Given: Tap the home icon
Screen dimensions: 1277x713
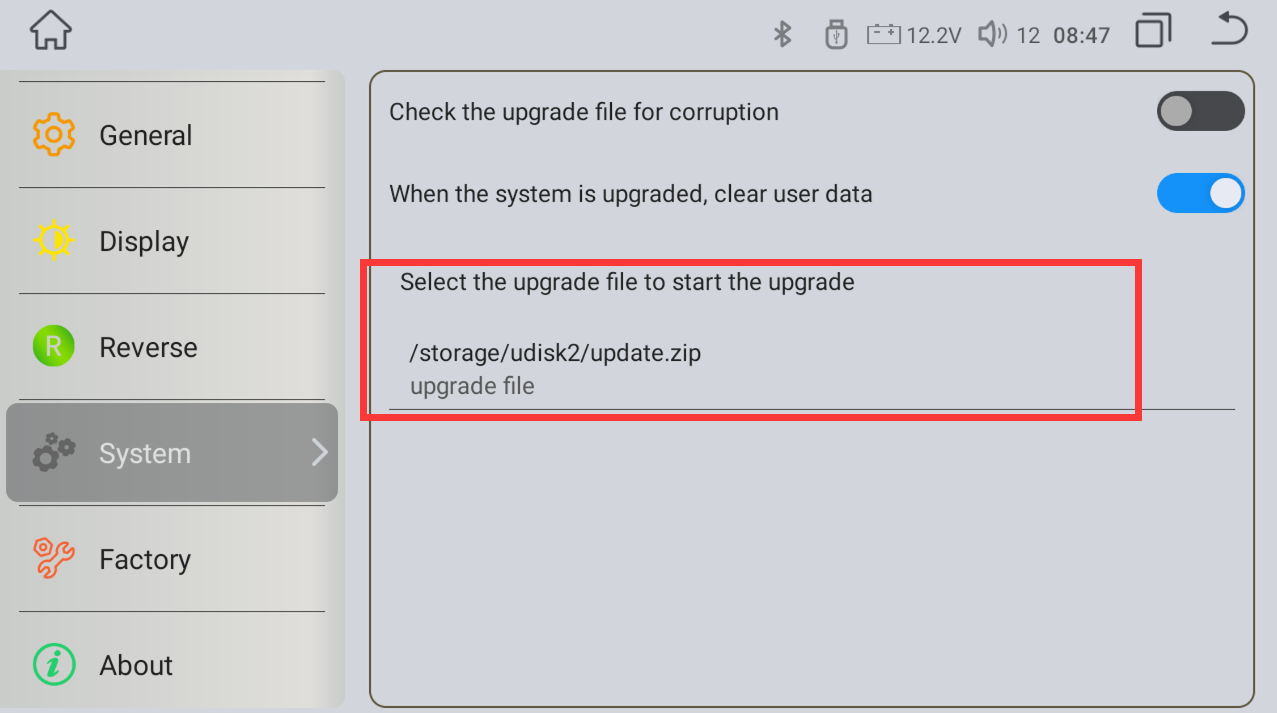Looking at the screenshot, I should pyautogui.click(x=50, y=31).
